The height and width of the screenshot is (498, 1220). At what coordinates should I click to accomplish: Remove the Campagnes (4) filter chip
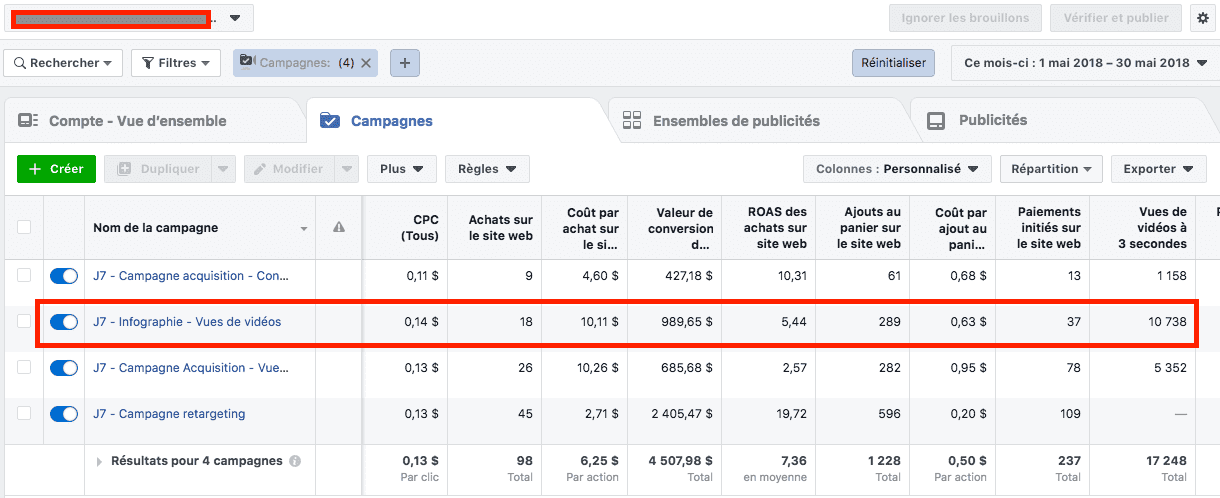pyautogui.click(x=366, y=63)
